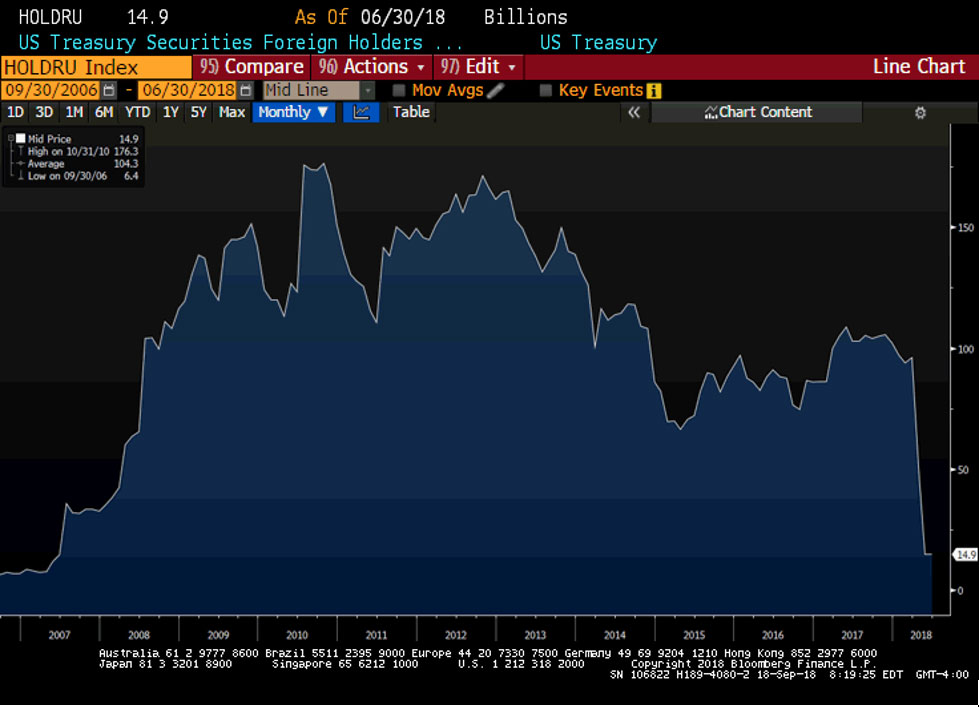Click the 100 y-axis label

[966, 349]
